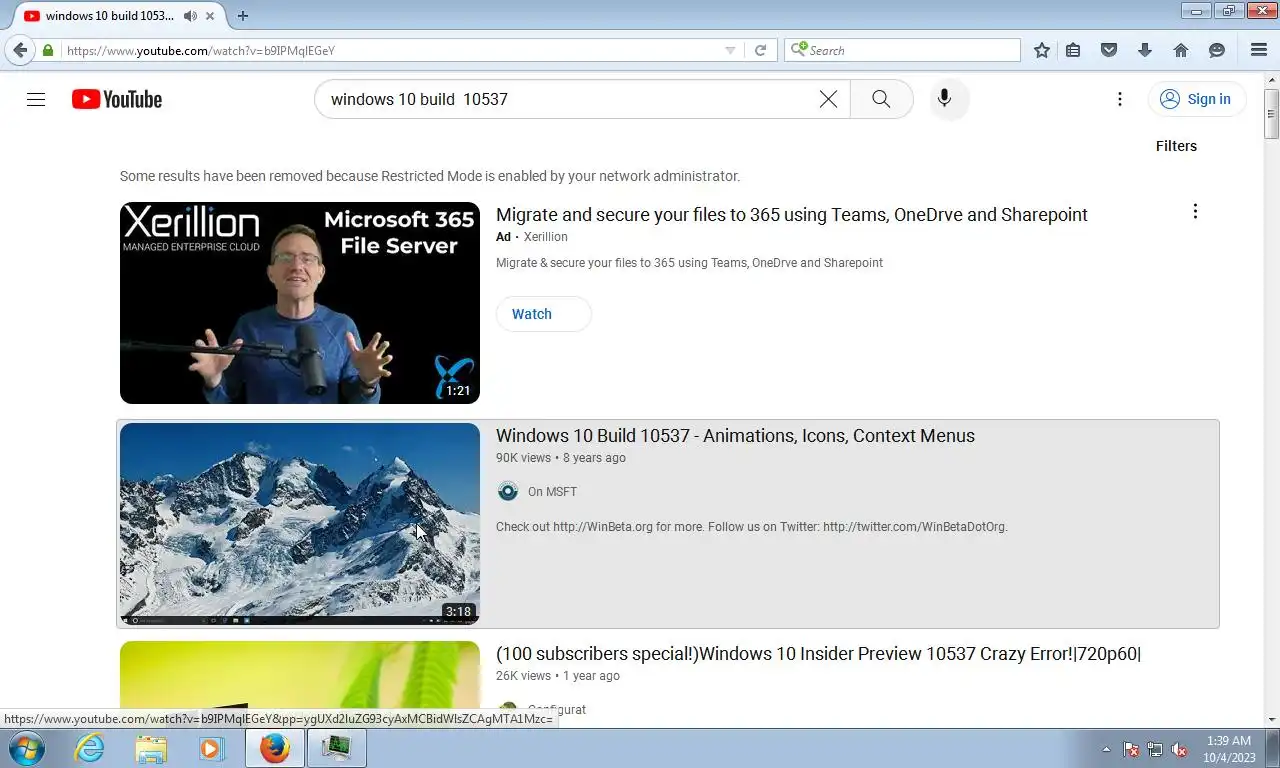Open a new tab with plus button

[243, 16]
